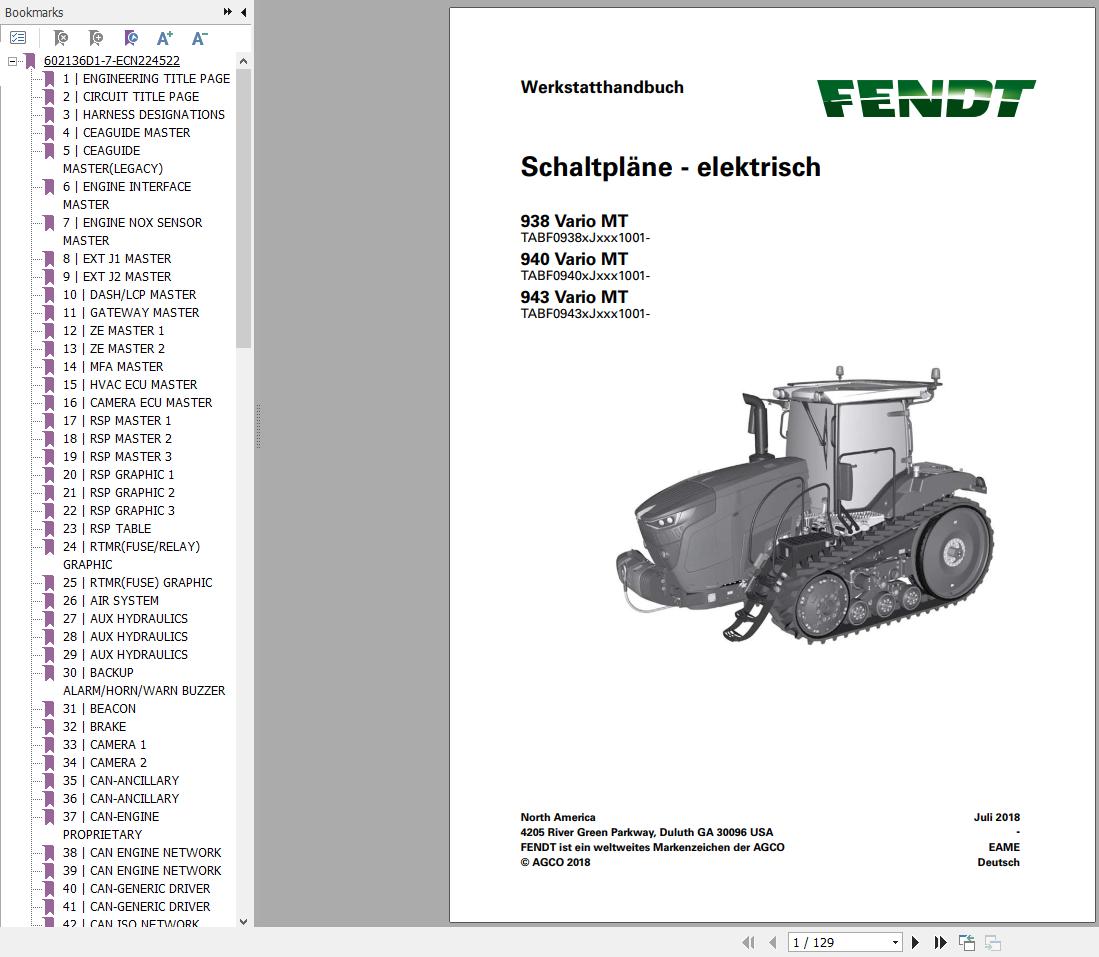The height and width of the screenshot is (957, 1099).
Task: Open bookmark 30 | BACKUP ALARM/HORN/WARN BUZZER
Action: [144, 681]
